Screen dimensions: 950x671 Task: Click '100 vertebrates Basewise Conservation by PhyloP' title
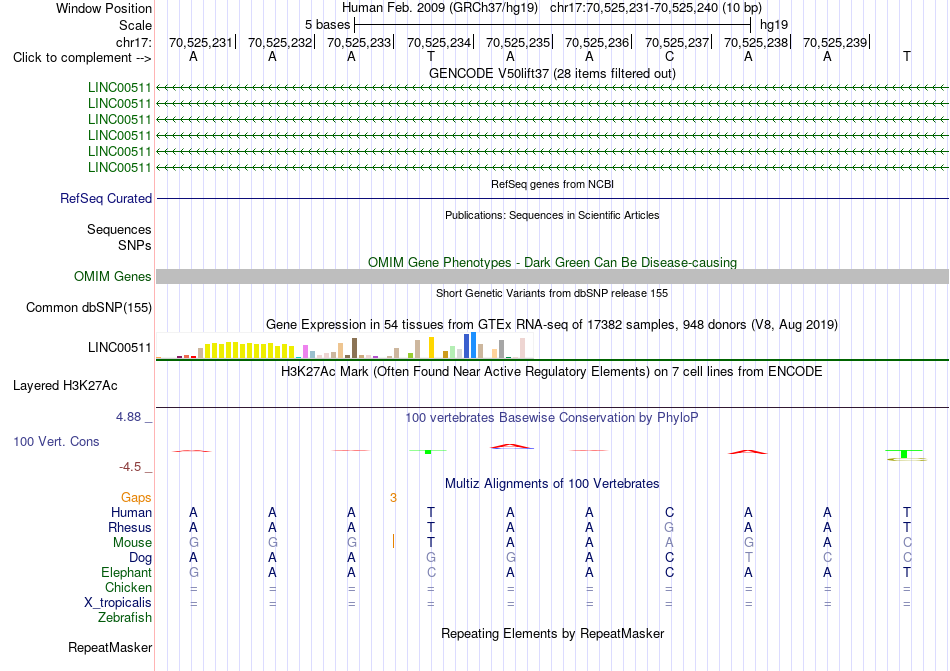552,417
